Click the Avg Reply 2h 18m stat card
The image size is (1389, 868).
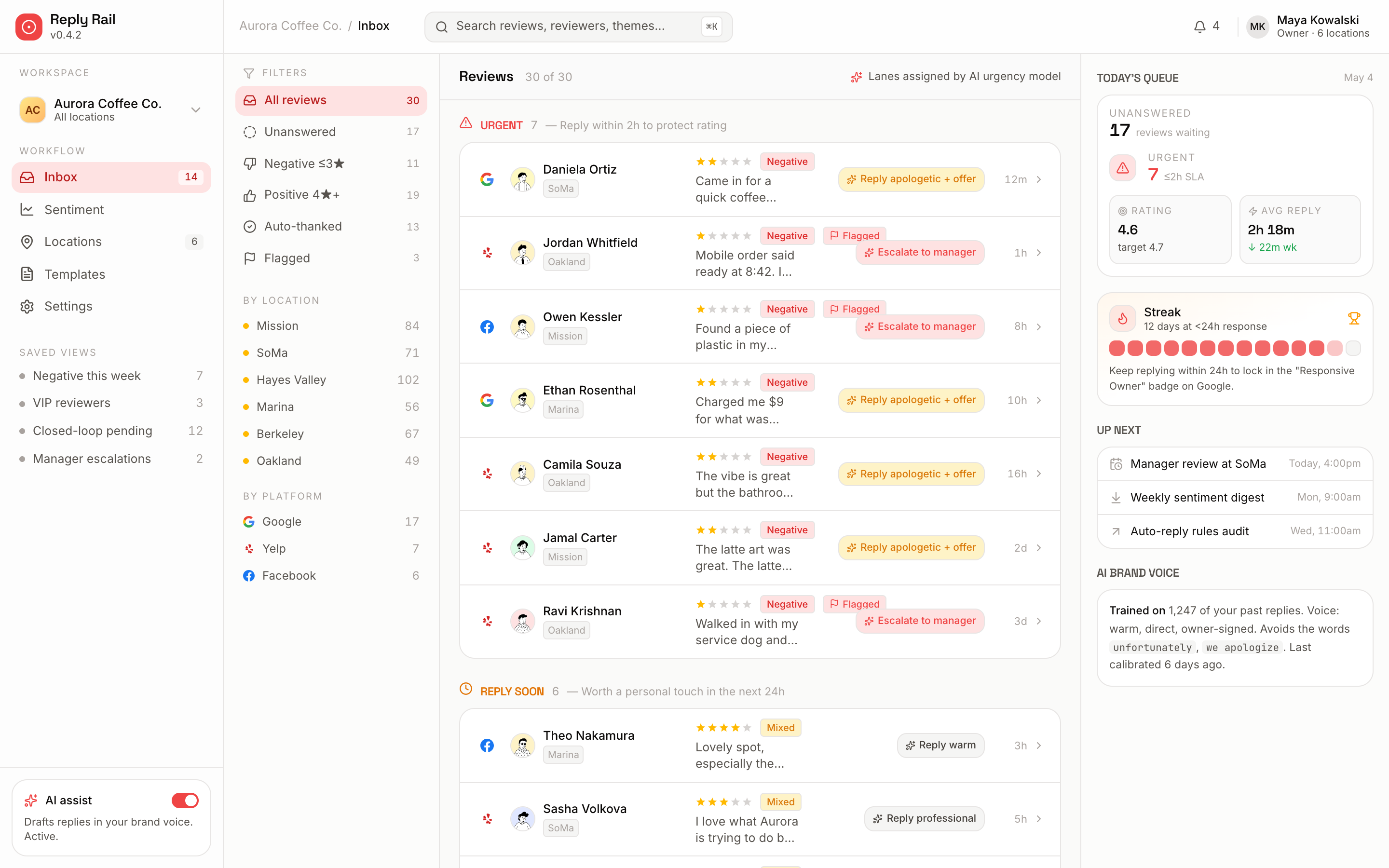pyautogui.click(x=1300, y=229)
